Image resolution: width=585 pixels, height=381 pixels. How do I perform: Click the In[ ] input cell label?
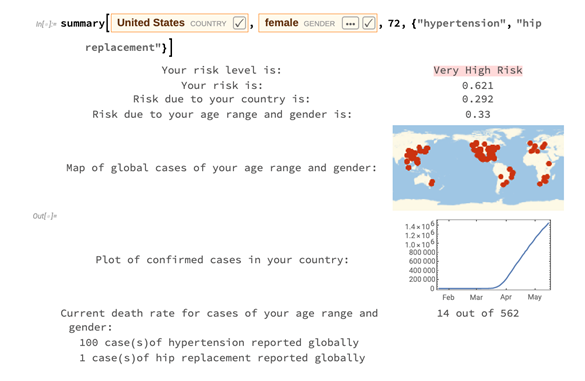pyautogui.click(x=46, y=24)
